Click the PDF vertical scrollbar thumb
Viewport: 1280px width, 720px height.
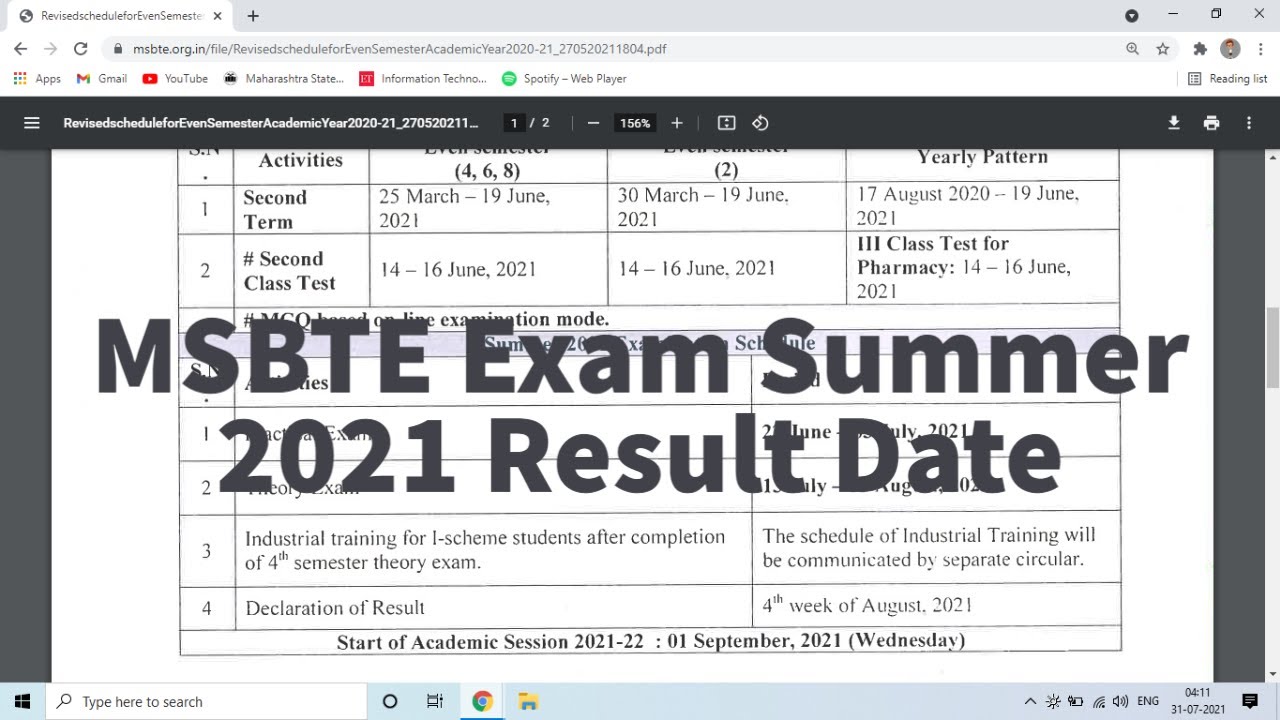click(x=1272, y=348)
